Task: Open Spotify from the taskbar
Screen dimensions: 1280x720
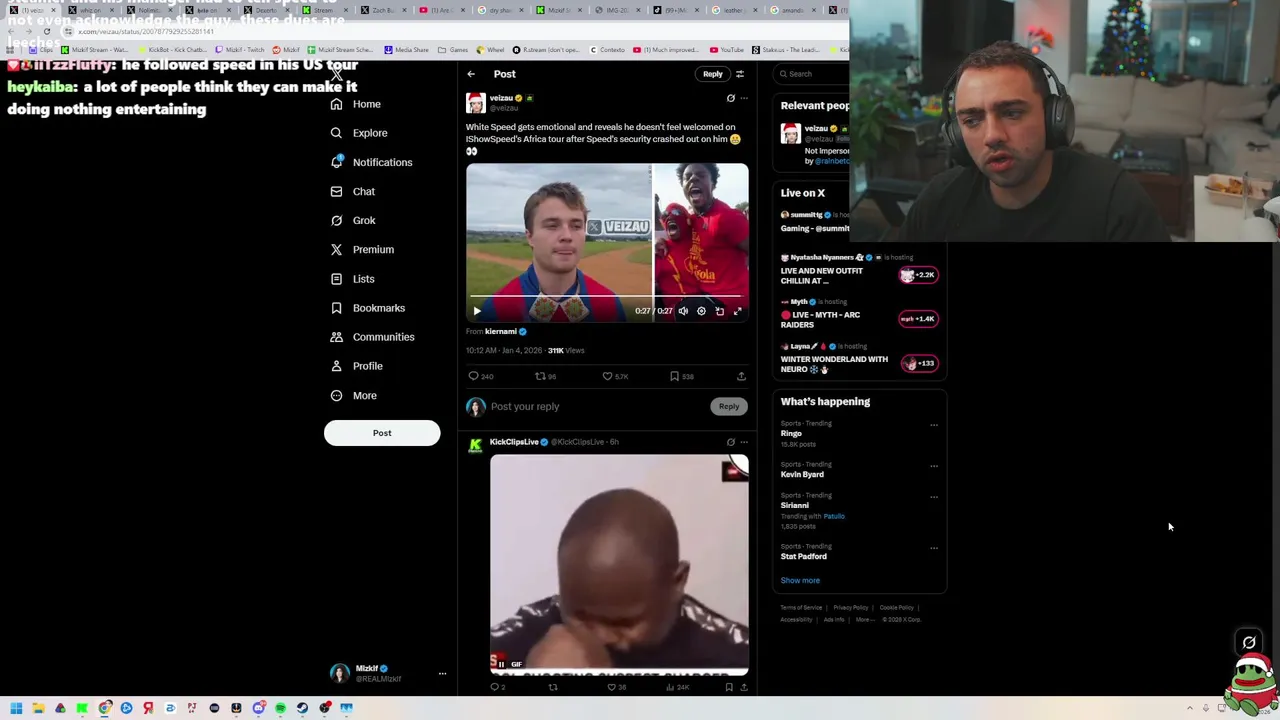Action: (280, 708)
